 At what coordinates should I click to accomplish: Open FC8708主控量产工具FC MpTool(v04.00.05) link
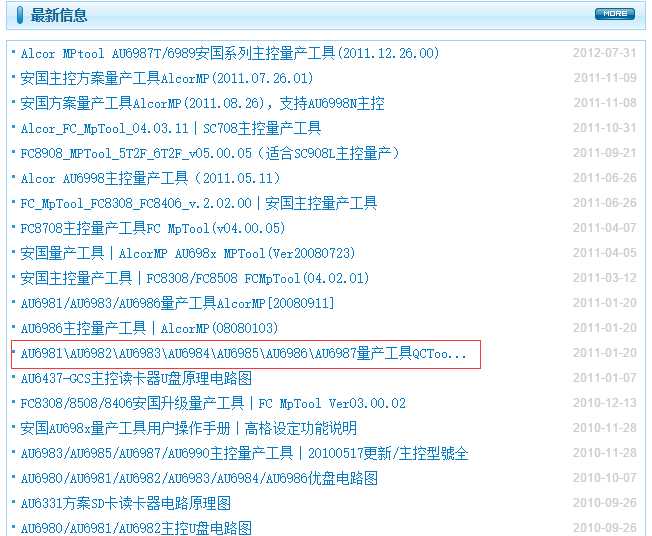(x=153, y=228)
